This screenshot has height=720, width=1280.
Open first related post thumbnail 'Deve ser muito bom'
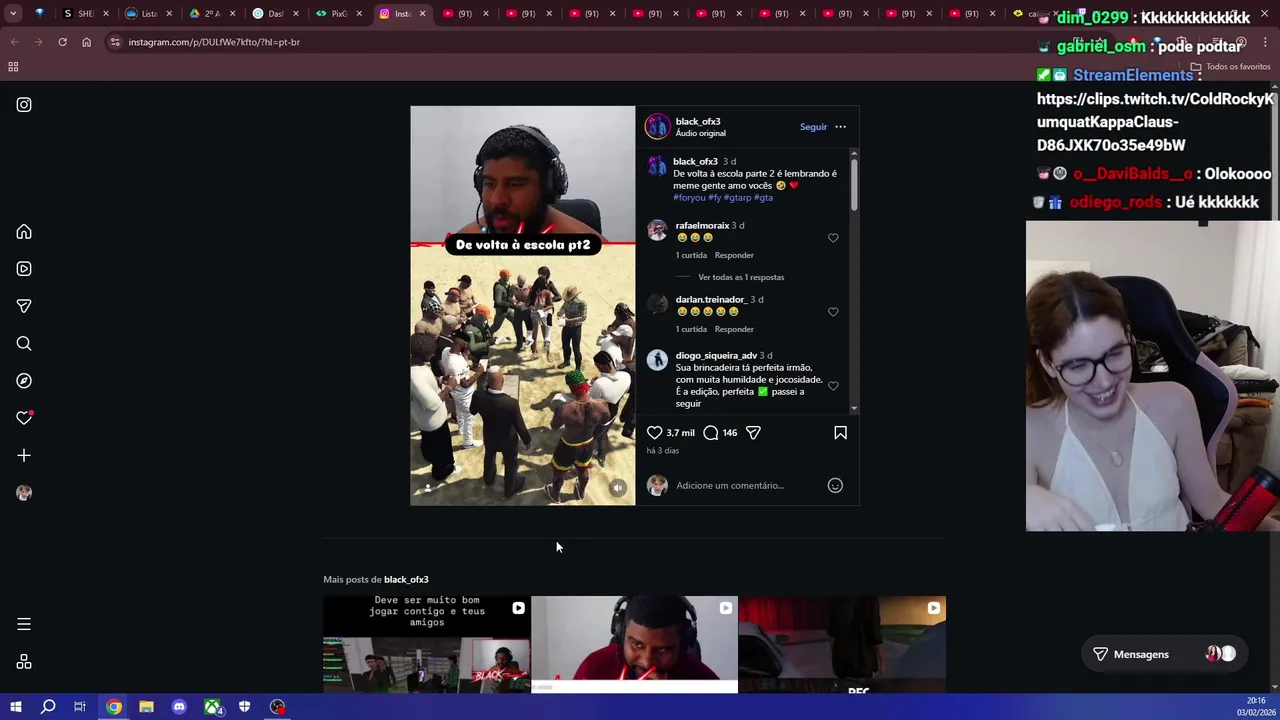point(427,645)
